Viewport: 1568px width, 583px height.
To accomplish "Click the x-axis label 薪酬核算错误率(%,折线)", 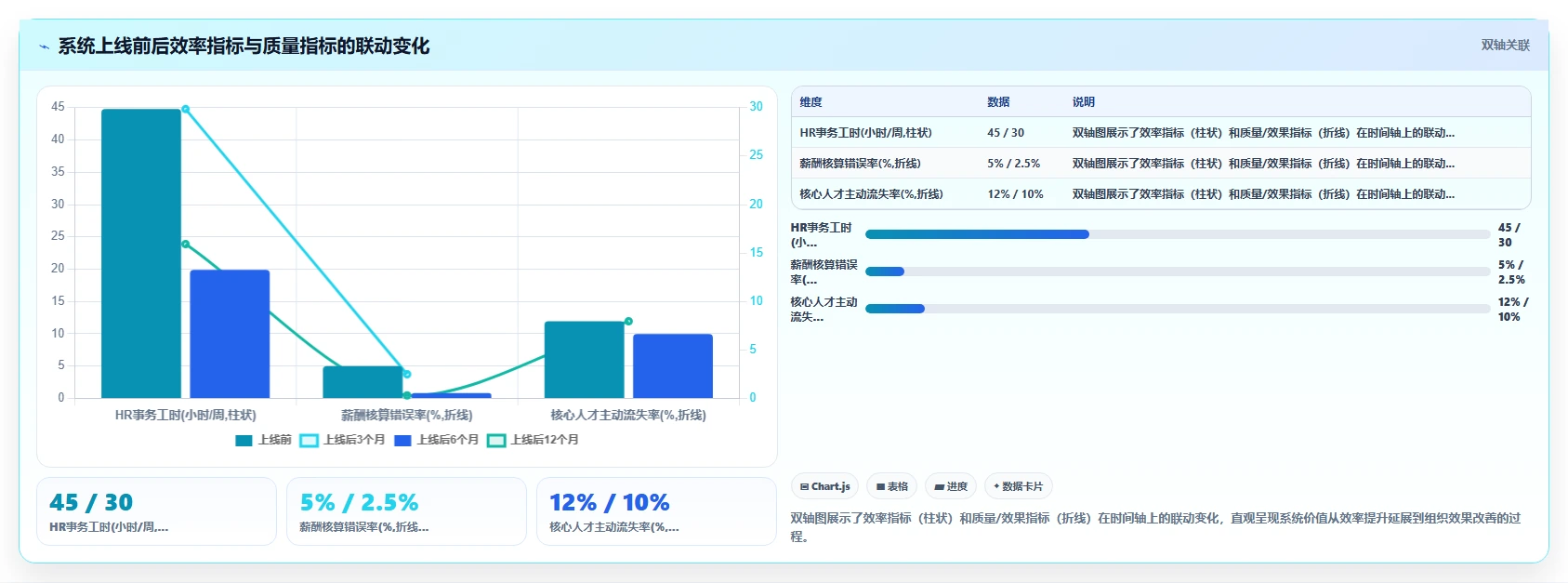I will pyautogui.click(x=406, y=415).
